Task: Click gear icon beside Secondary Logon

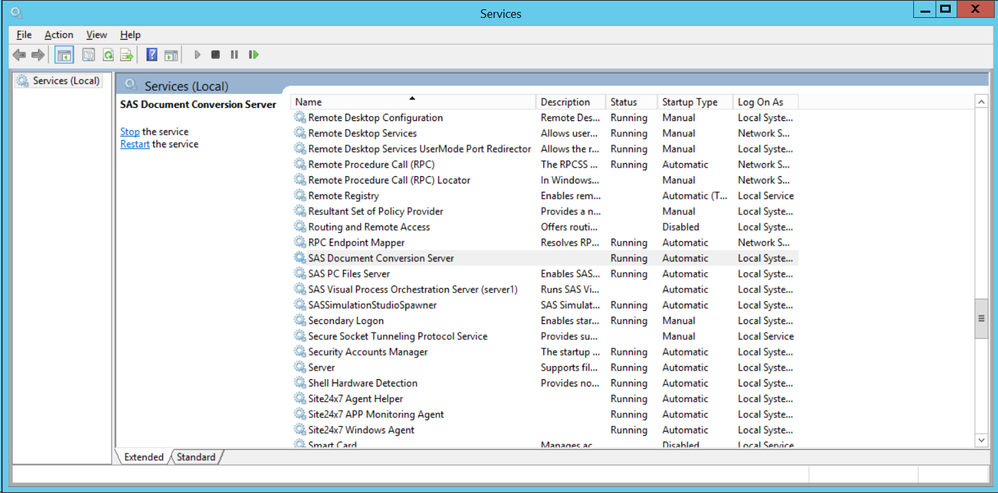Action: point(299,321)
